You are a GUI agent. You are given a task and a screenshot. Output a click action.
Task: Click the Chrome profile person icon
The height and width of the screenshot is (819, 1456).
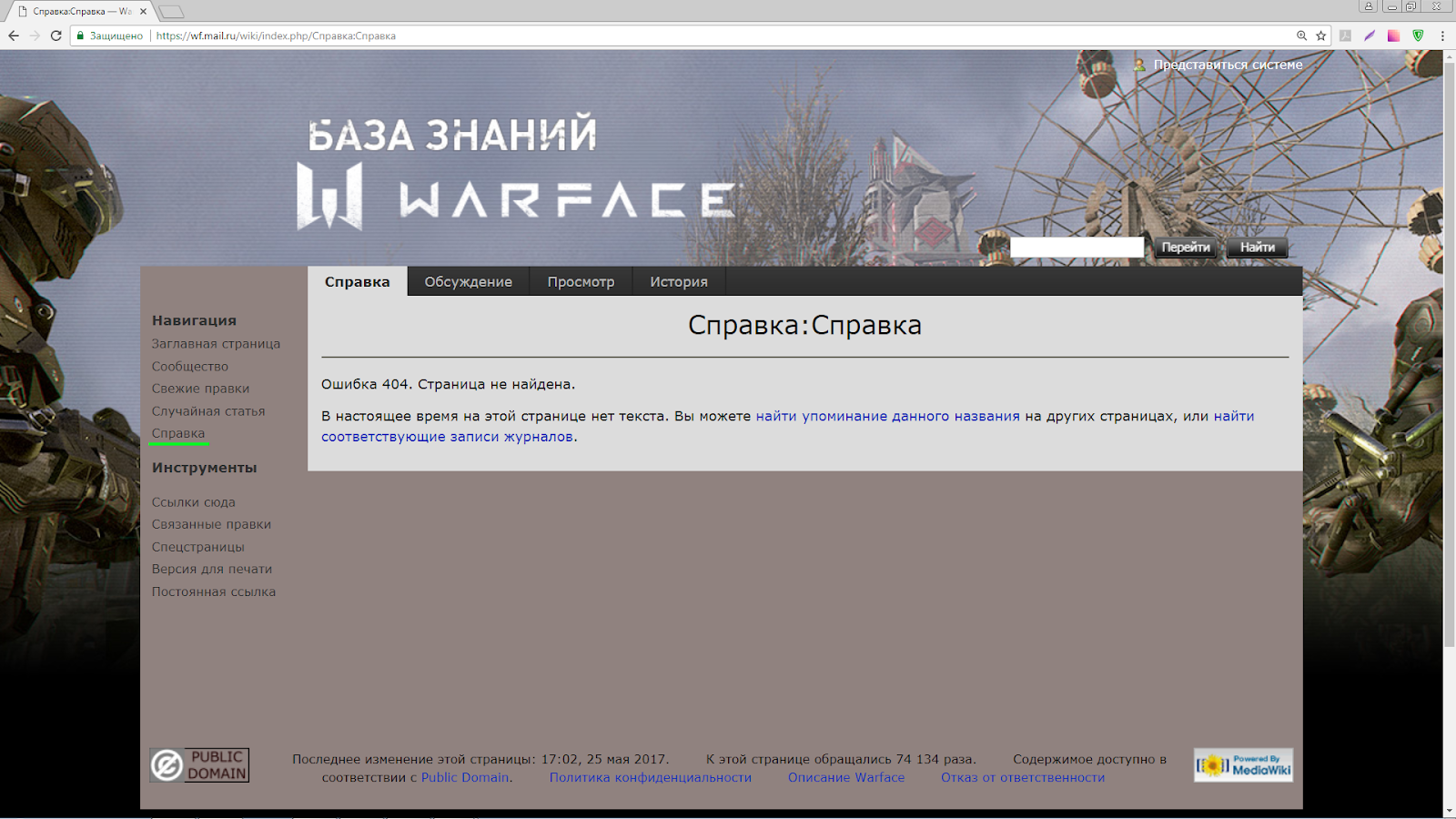(1369, 6)
